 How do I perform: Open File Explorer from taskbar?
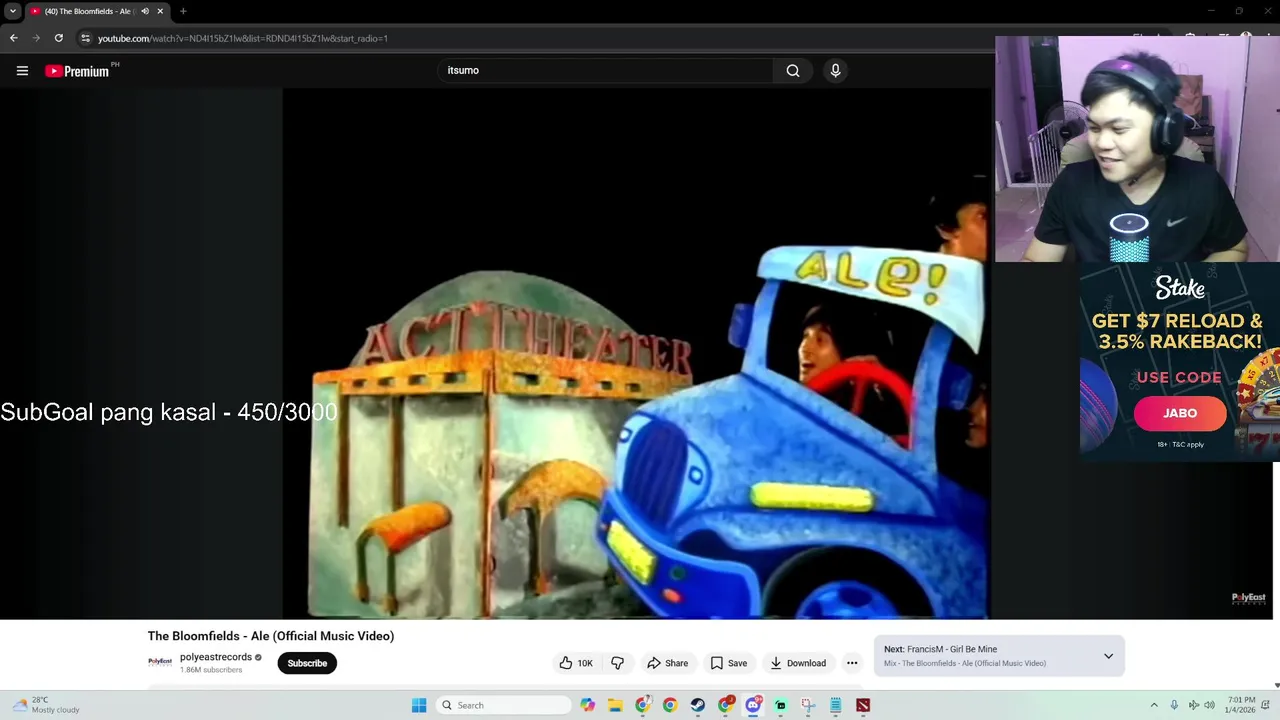click(x=615, y=705)
